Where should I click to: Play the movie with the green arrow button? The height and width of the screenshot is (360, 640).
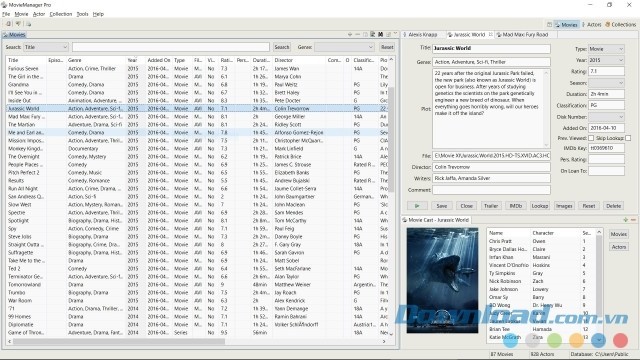[417, 206]
